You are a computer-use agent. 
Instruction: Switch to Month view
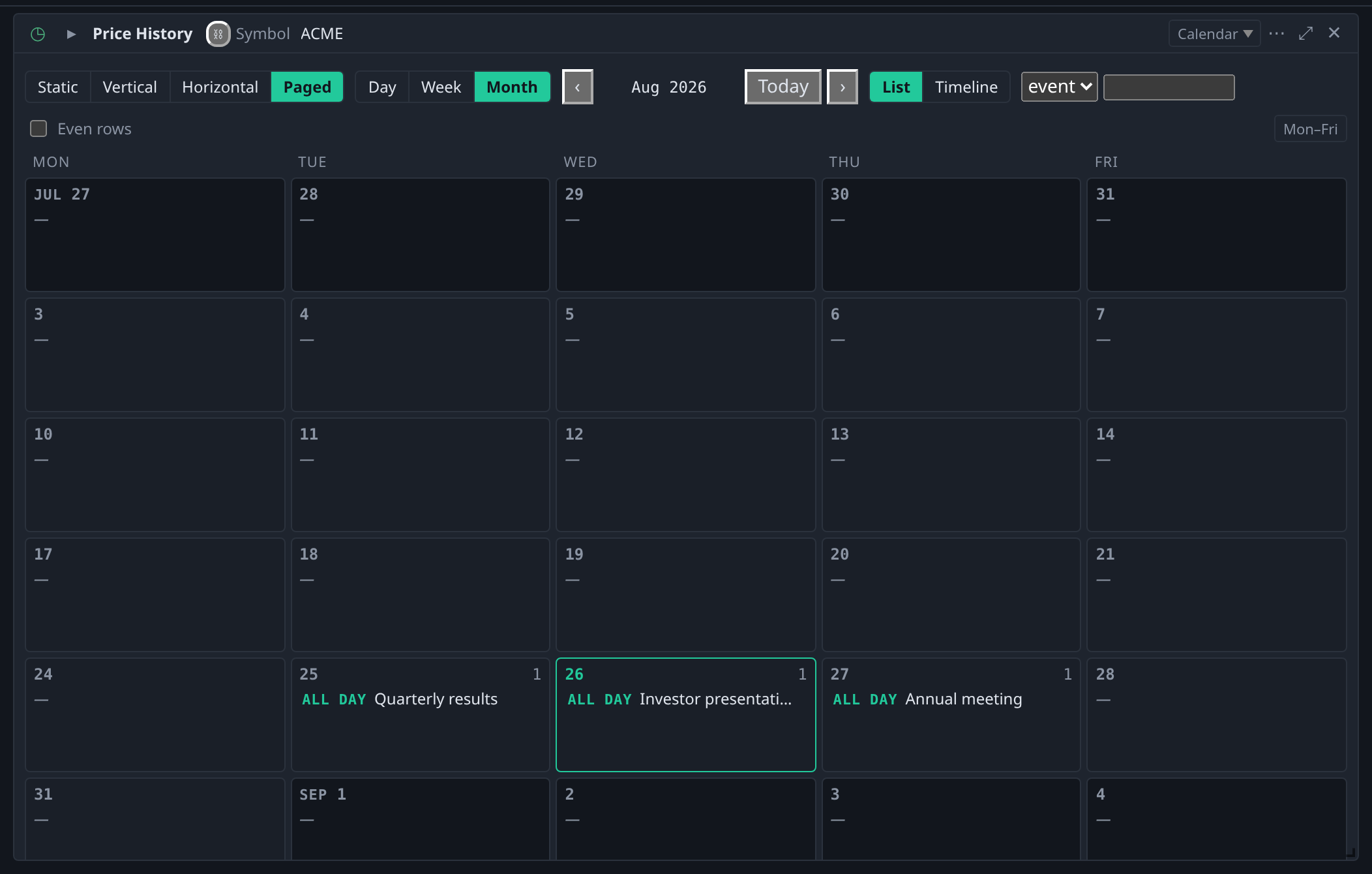[512, 87]
